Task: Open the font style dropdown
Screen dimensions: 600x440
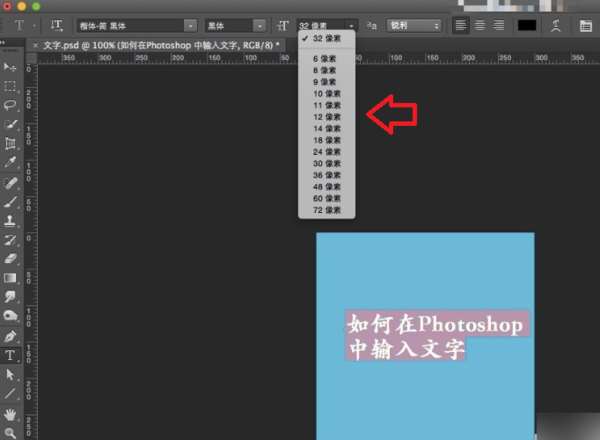Action: (260, 26)
